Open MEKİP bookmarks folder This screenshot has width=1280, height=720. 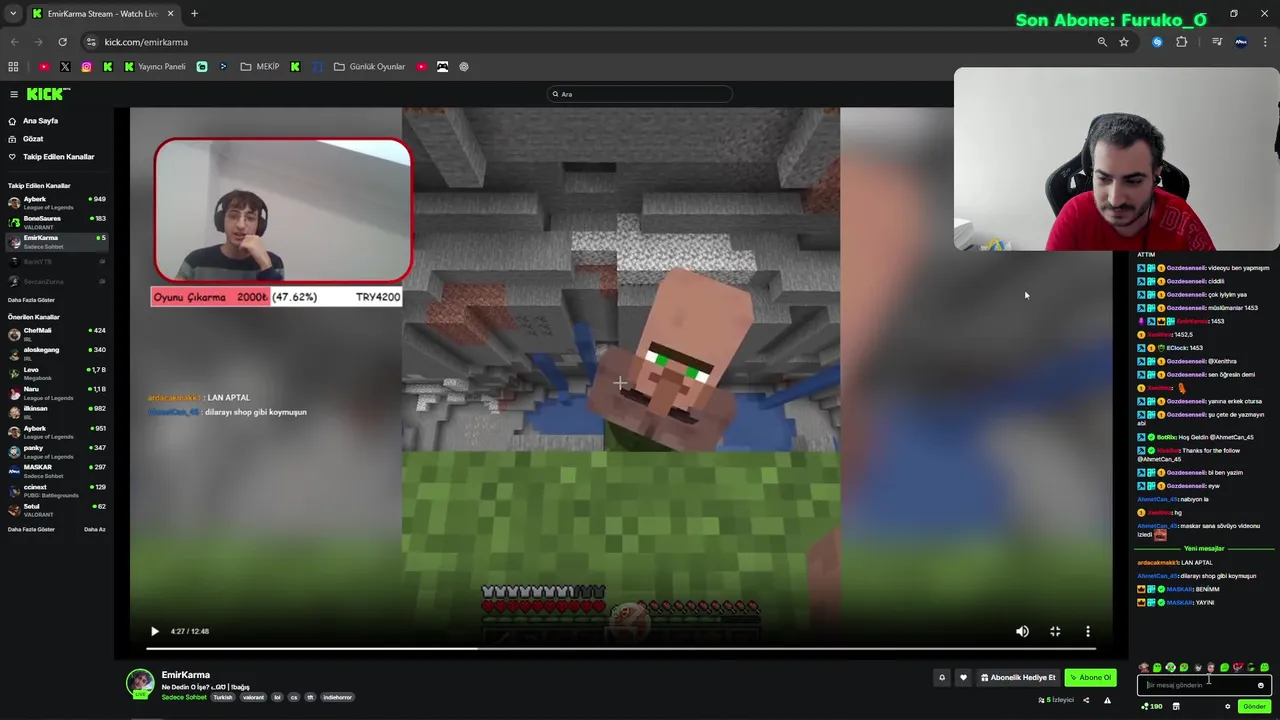(260, 67)
